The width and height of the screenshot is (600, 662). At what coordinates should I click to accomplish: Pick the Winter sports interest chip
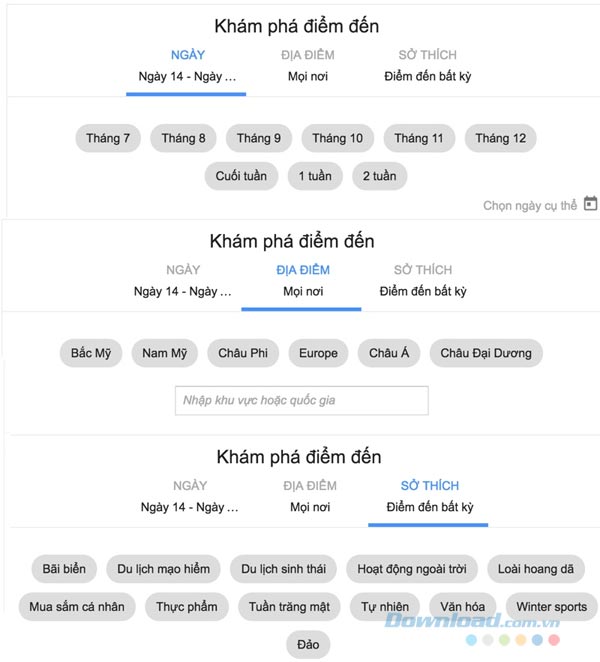tap(551, 607)
